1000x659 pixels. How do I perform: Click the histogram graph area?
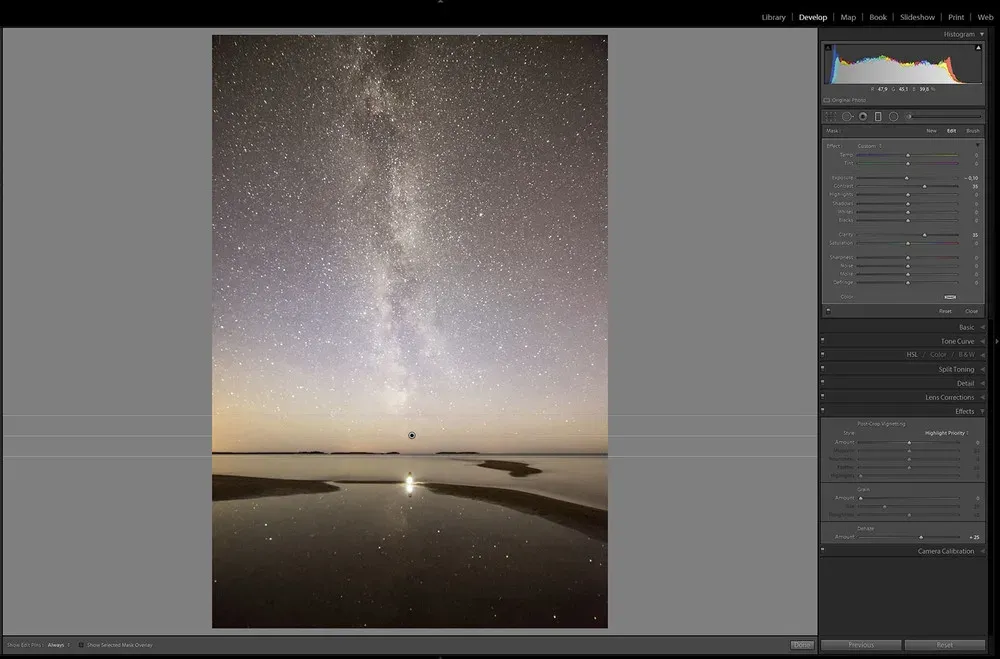(x=903, y=64)
